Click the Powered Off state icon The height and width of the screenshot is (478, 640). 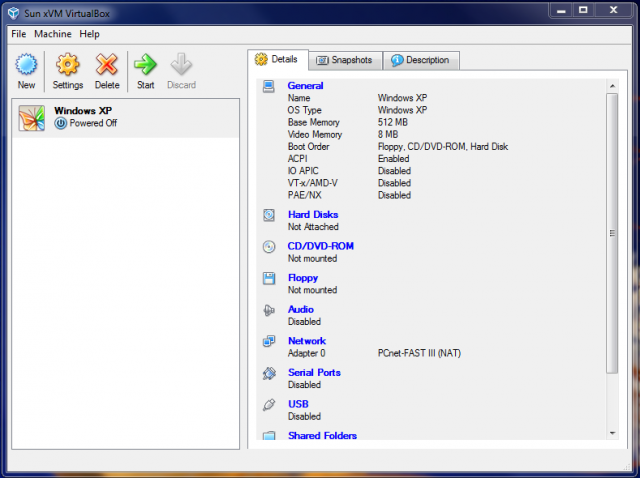[60, 123]
